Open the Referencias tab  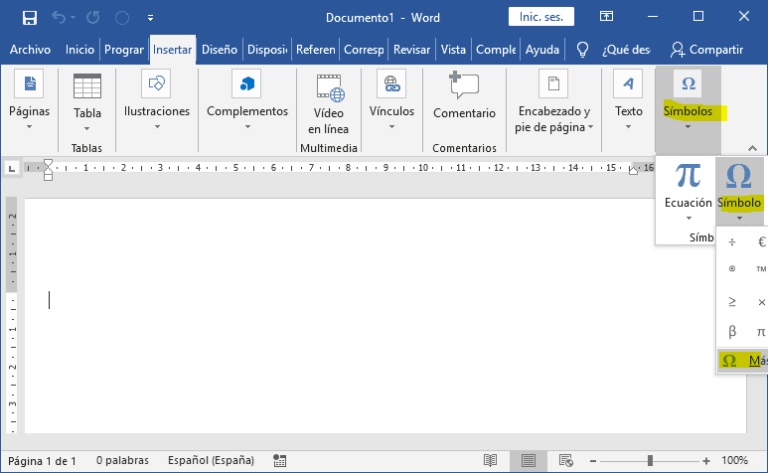(315, 49)
